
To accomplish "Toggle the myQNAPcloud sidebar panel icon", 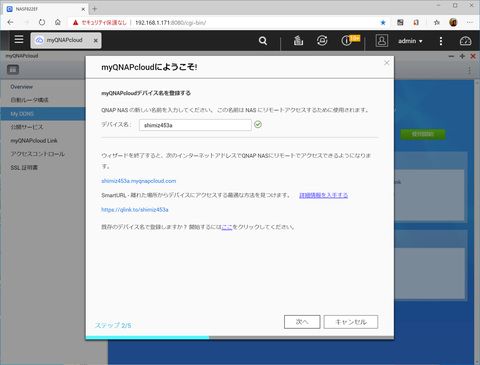I will 13,70.
